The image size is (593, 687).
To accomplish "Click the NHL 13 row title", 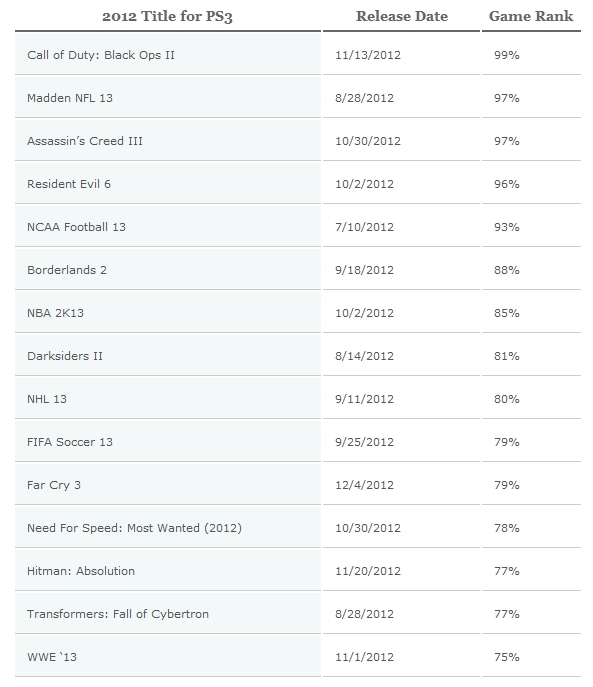I will pyautogui.click(x=47, y=399).
